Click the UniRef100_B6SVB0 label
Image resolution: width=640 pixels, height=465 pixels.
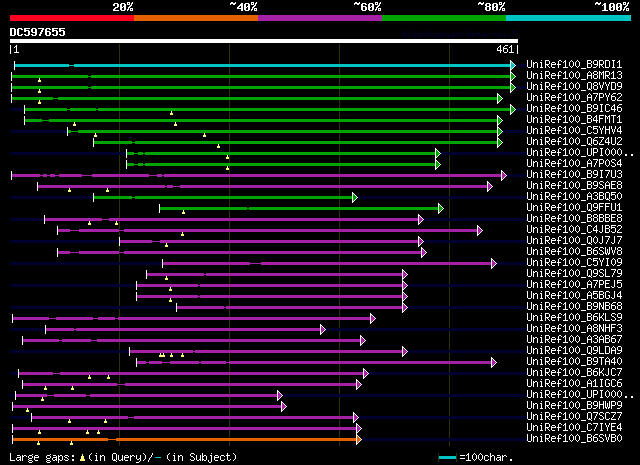[x=574, y=439]
